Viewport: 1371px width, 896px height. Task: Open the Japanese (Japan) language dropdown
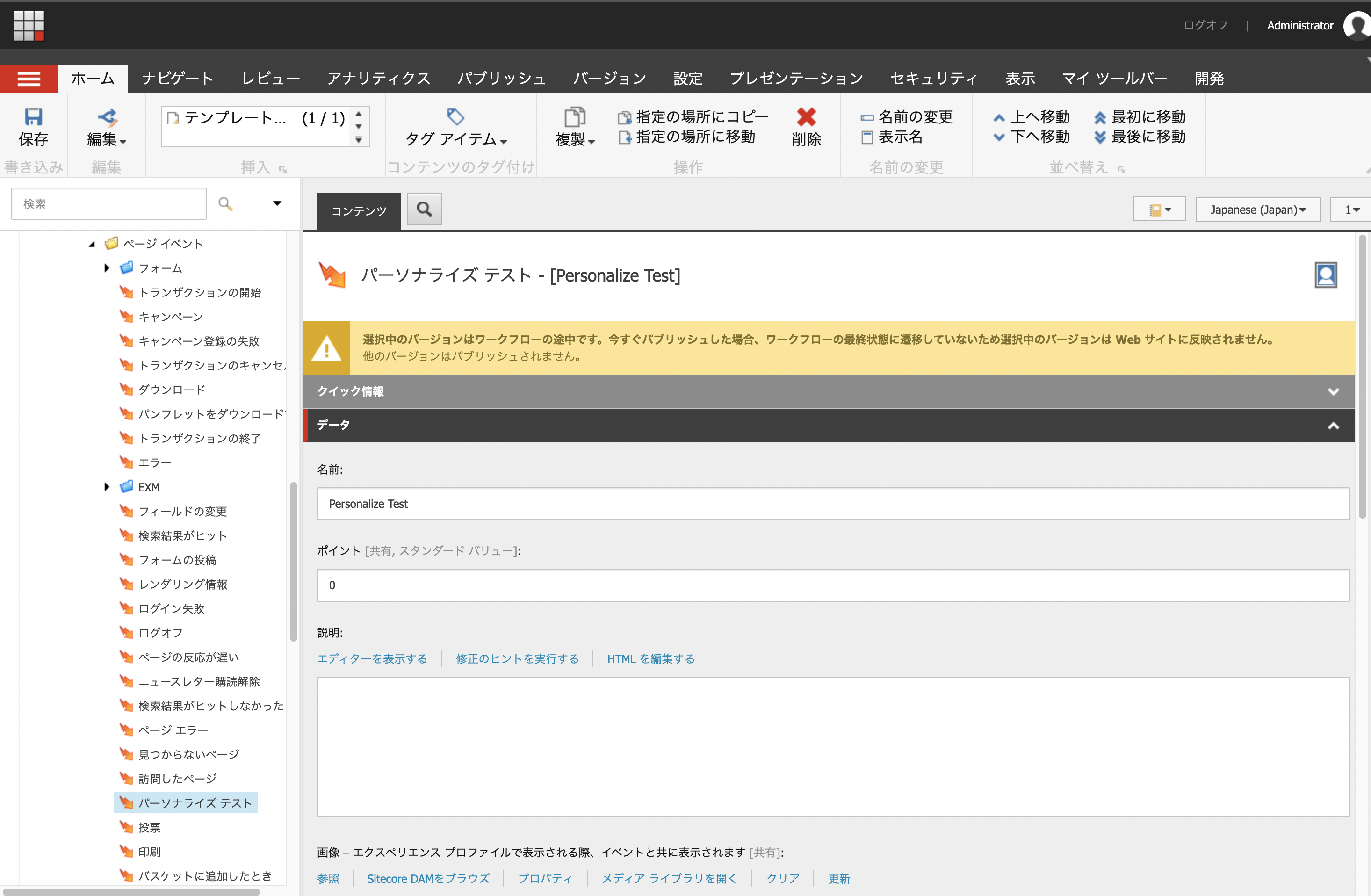1257,209
